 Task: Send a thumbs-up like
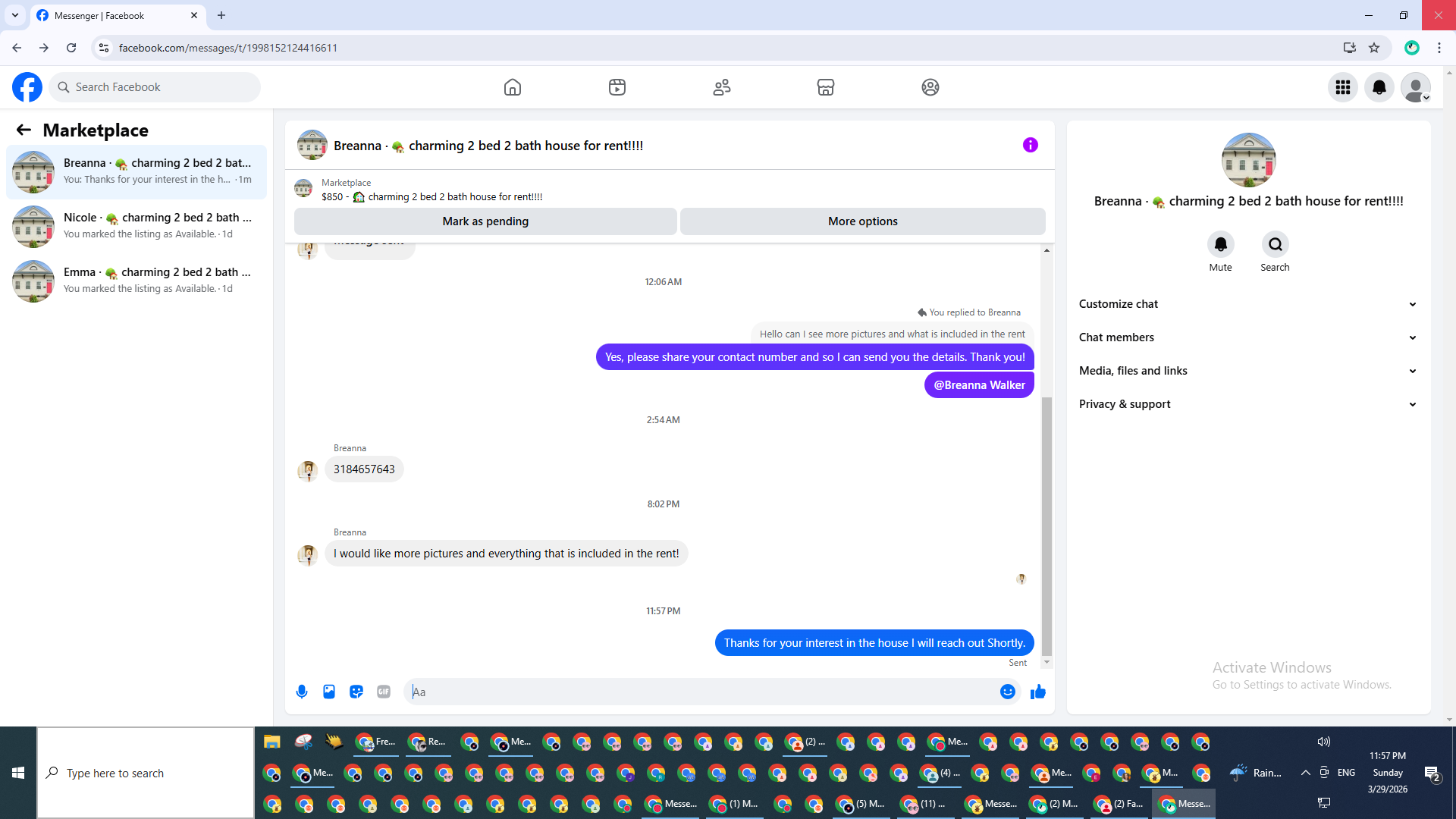point(1038,692)
